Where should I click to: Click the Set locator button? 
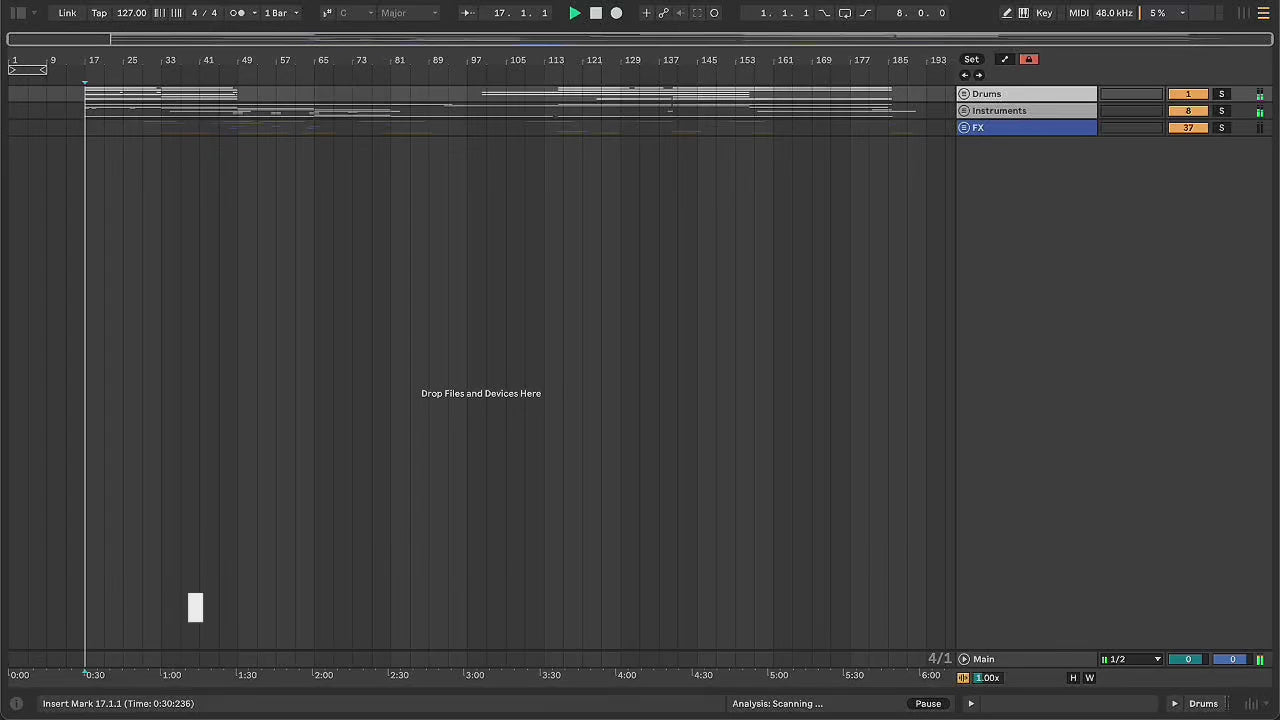[x=971, y=59]
